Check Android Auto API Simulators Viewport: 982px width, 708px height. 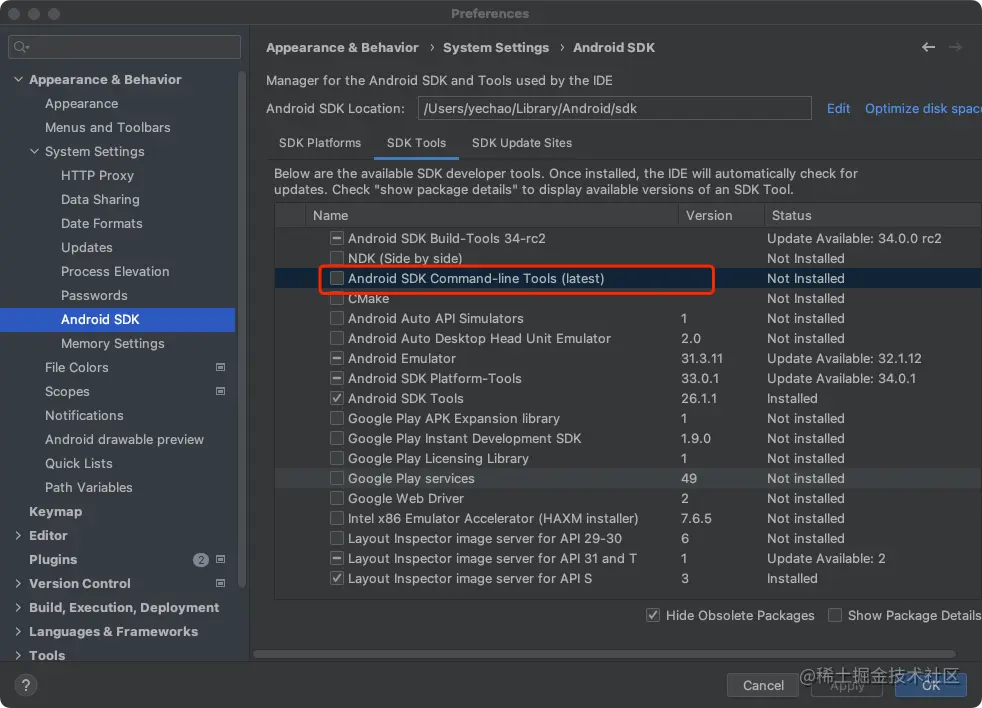337,318
